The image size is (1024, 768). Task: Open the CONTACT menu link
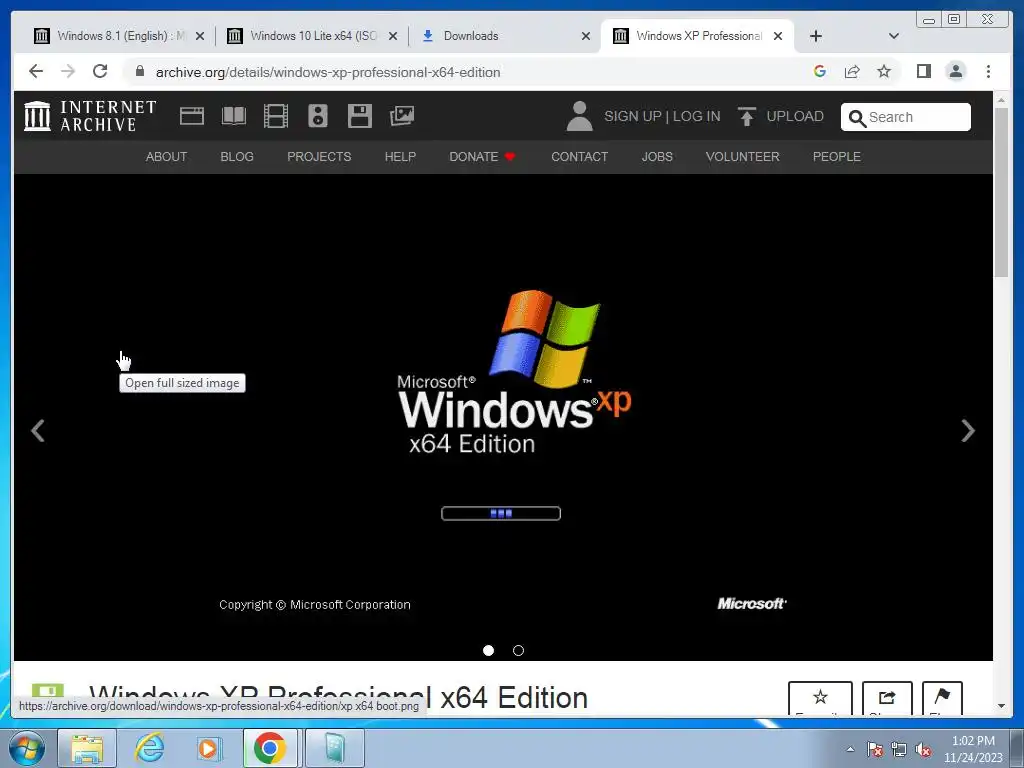579,157
